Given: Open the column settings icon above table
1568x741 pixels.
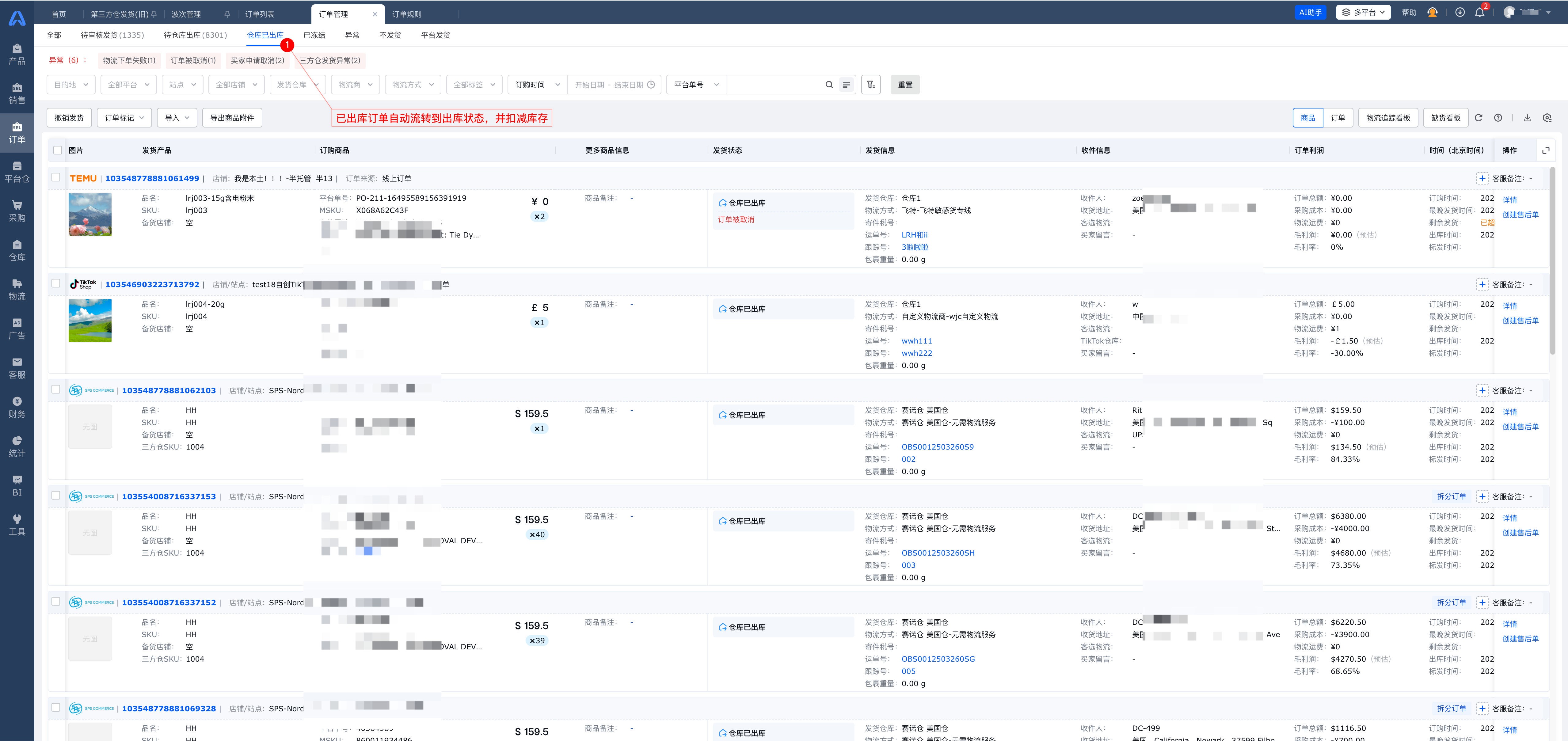Looking at the screenshot, I should [1547, 118].
